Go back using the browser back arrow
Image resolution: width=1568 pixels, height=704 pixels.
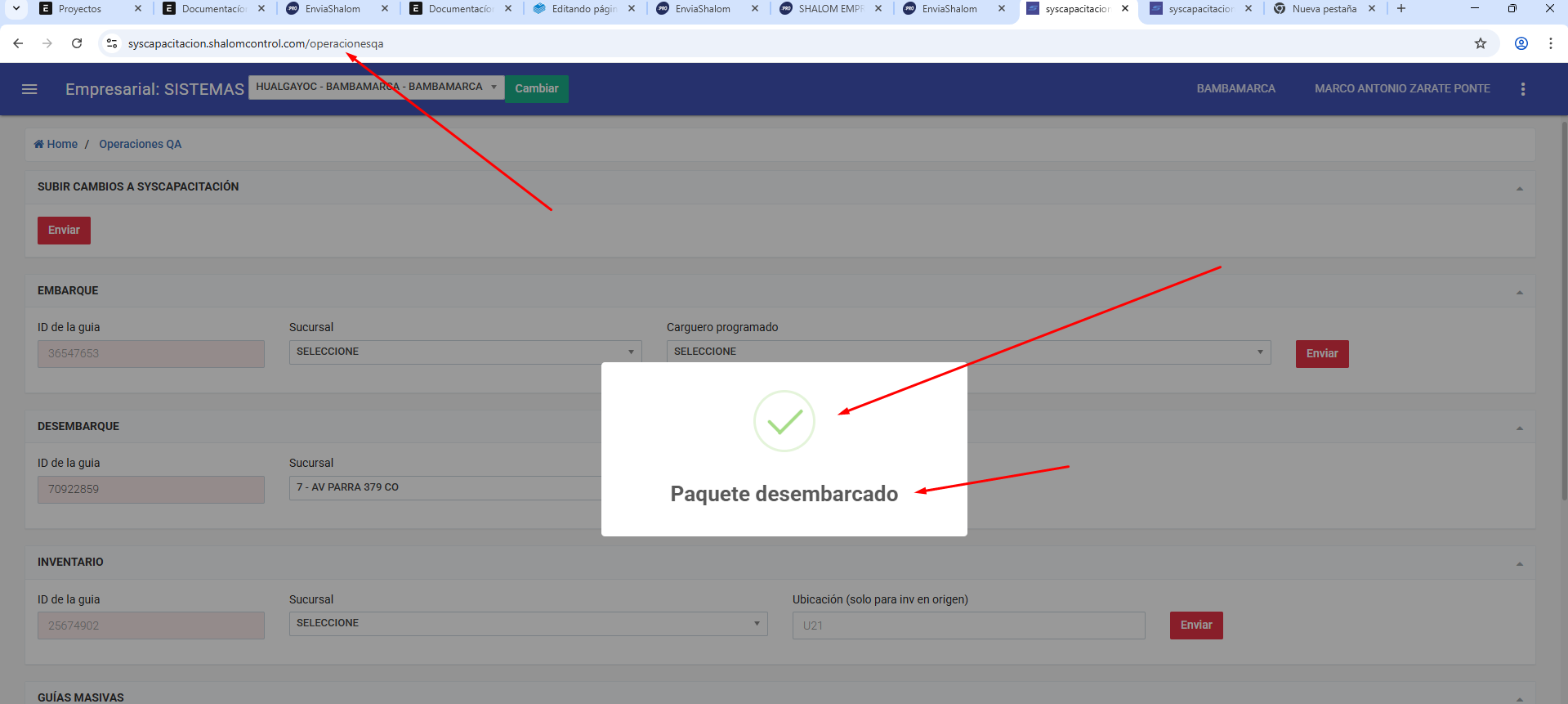[x=18, y=43]
